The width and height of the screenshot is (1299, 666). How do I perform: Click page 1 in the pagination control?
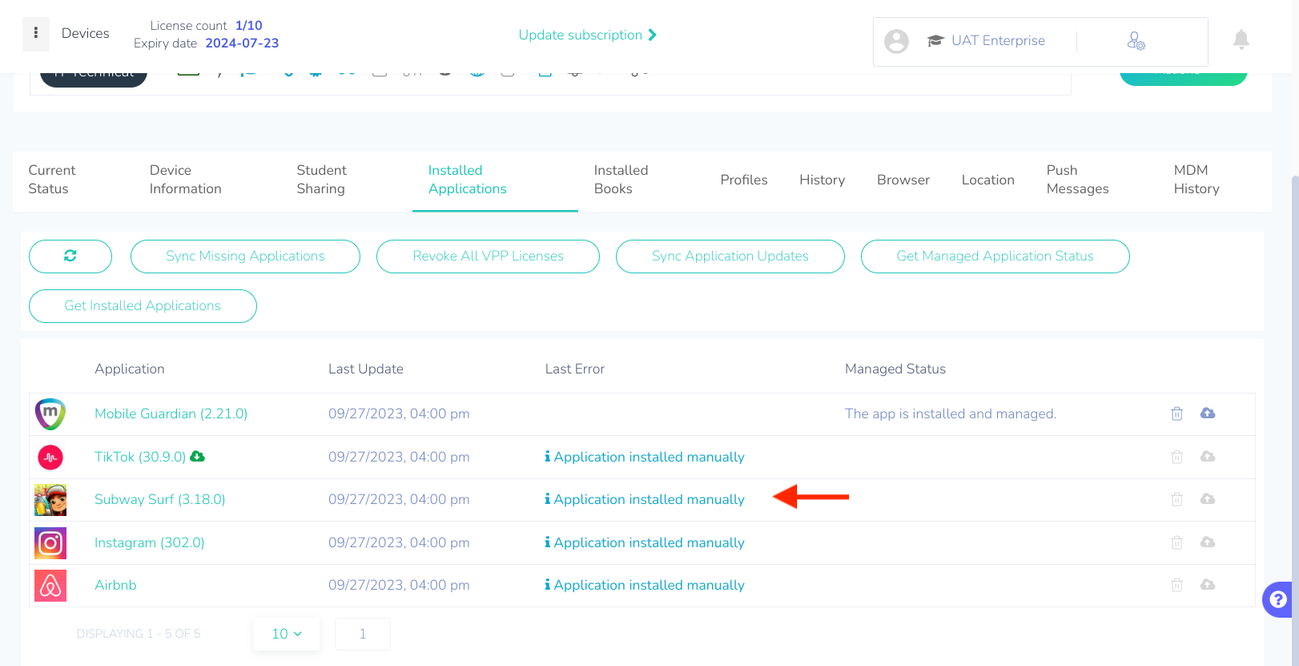coord(362,634)
